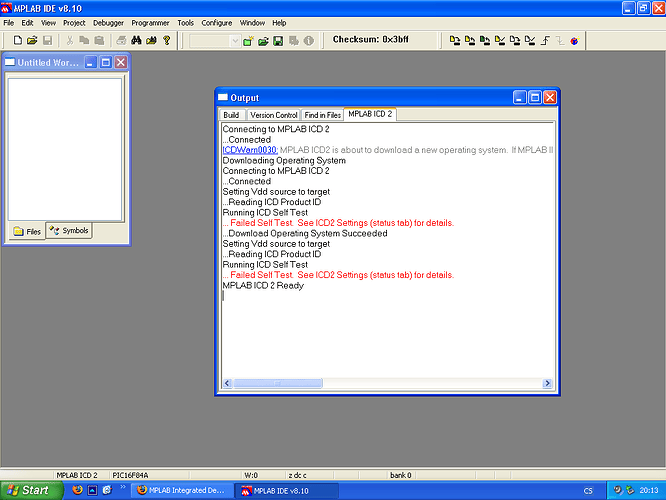Viewport: 666px width, 500px height.
Task: Select the Symbols tab in workspace window
Action: [x=69, y=231]
